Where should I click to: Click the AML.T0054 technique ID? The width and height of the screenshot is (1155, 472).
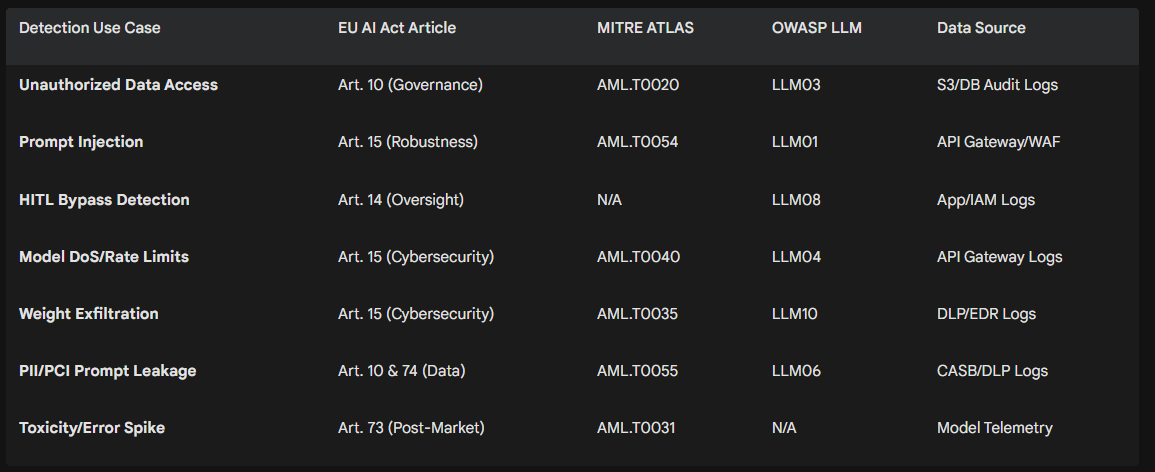pyautogui.click(x=637, y=142)
